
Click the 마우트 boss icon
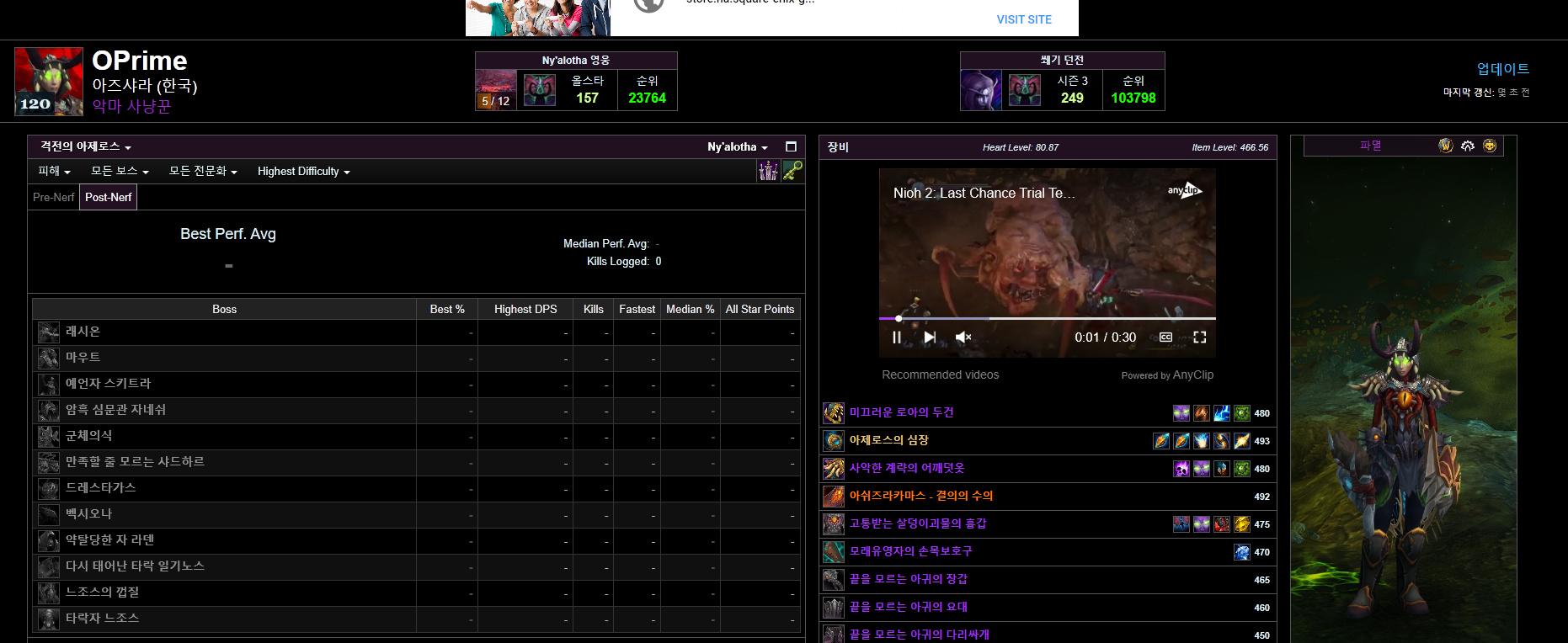49,359
